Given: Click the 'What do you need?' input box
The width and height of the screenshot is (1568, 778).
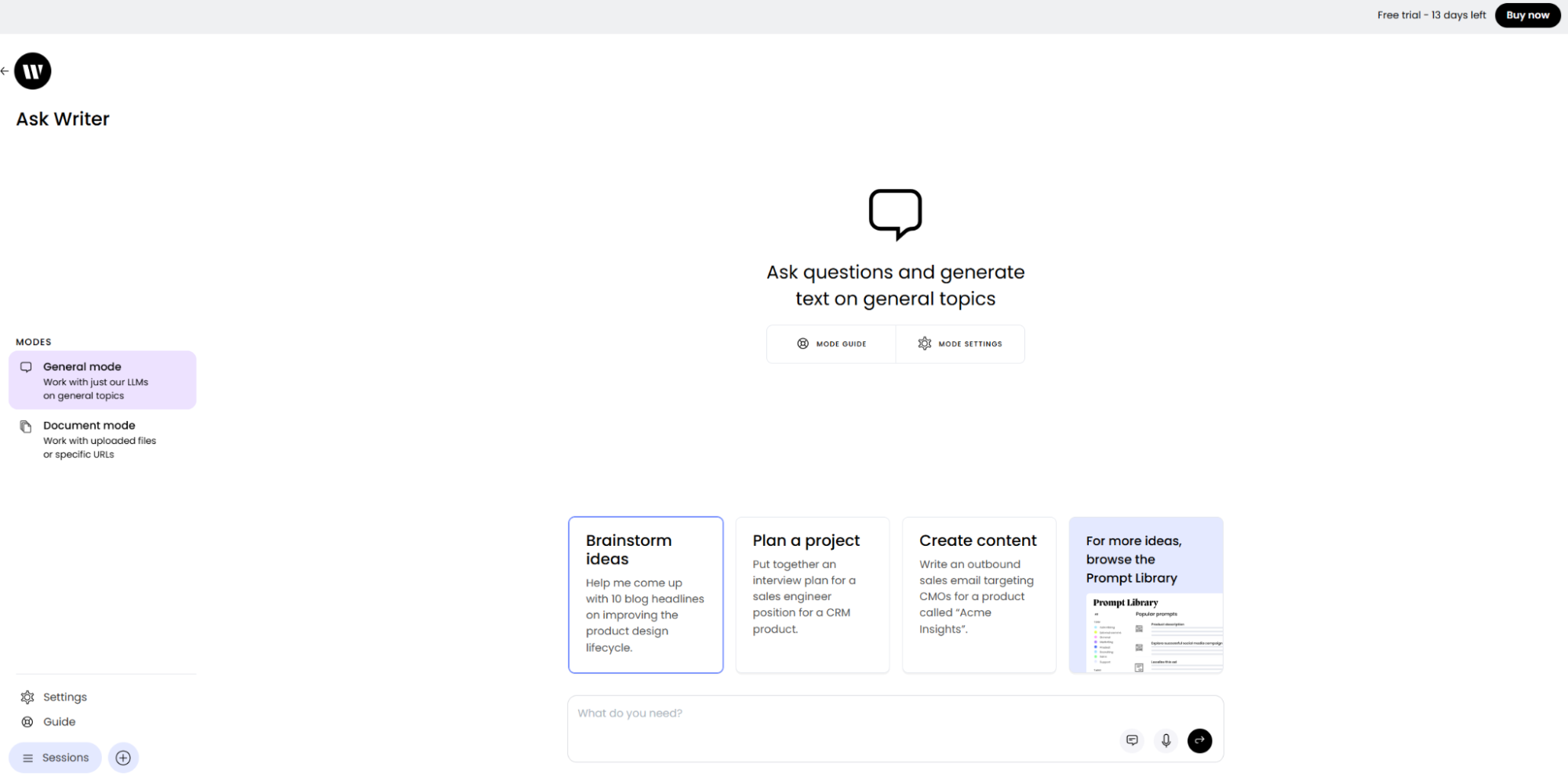Looking at the screenshot, I should [x=895, y=729].
